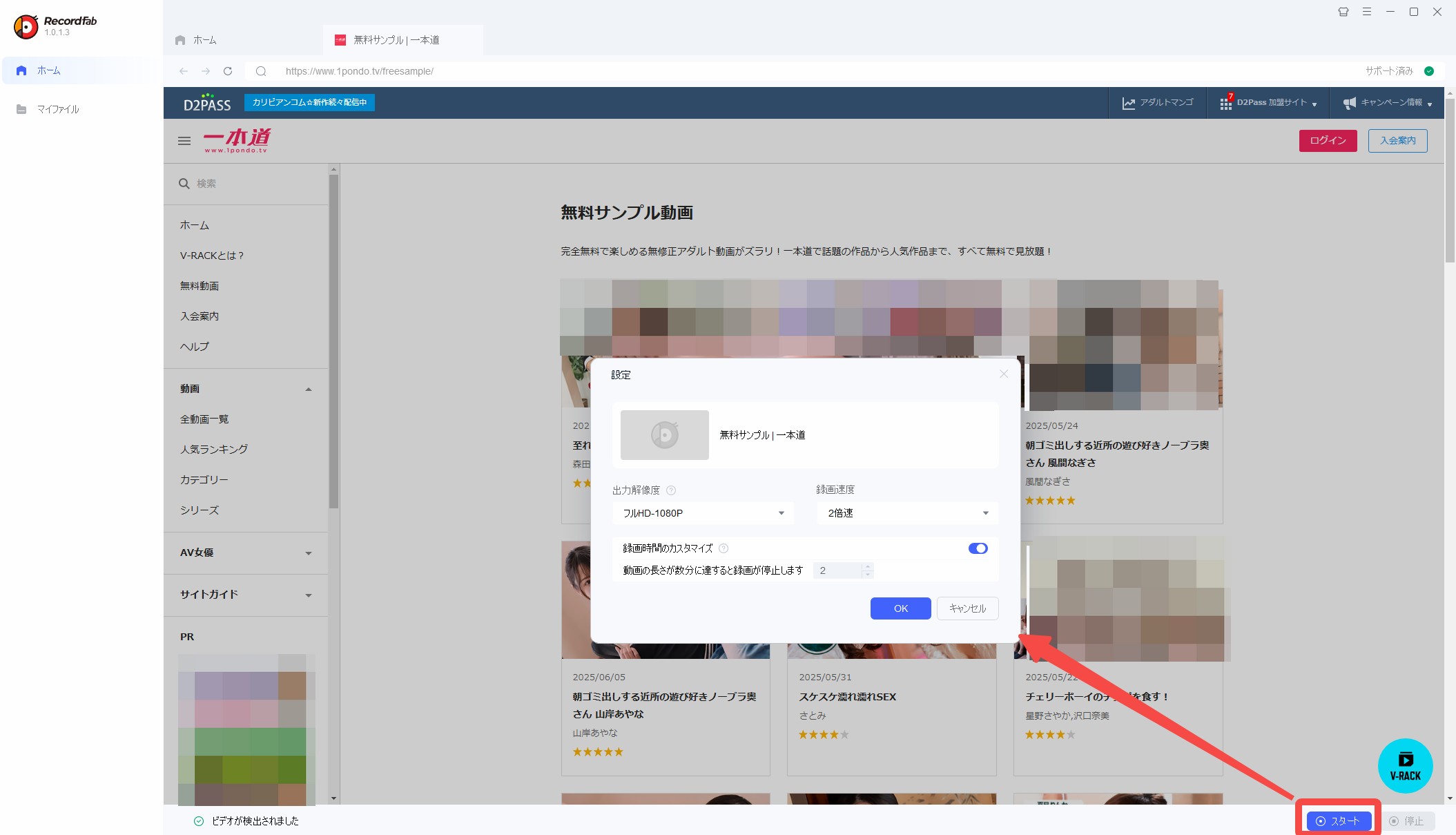Open 入会案内 in site sidebar menu
1456x835 pixels.
[200, 316]
